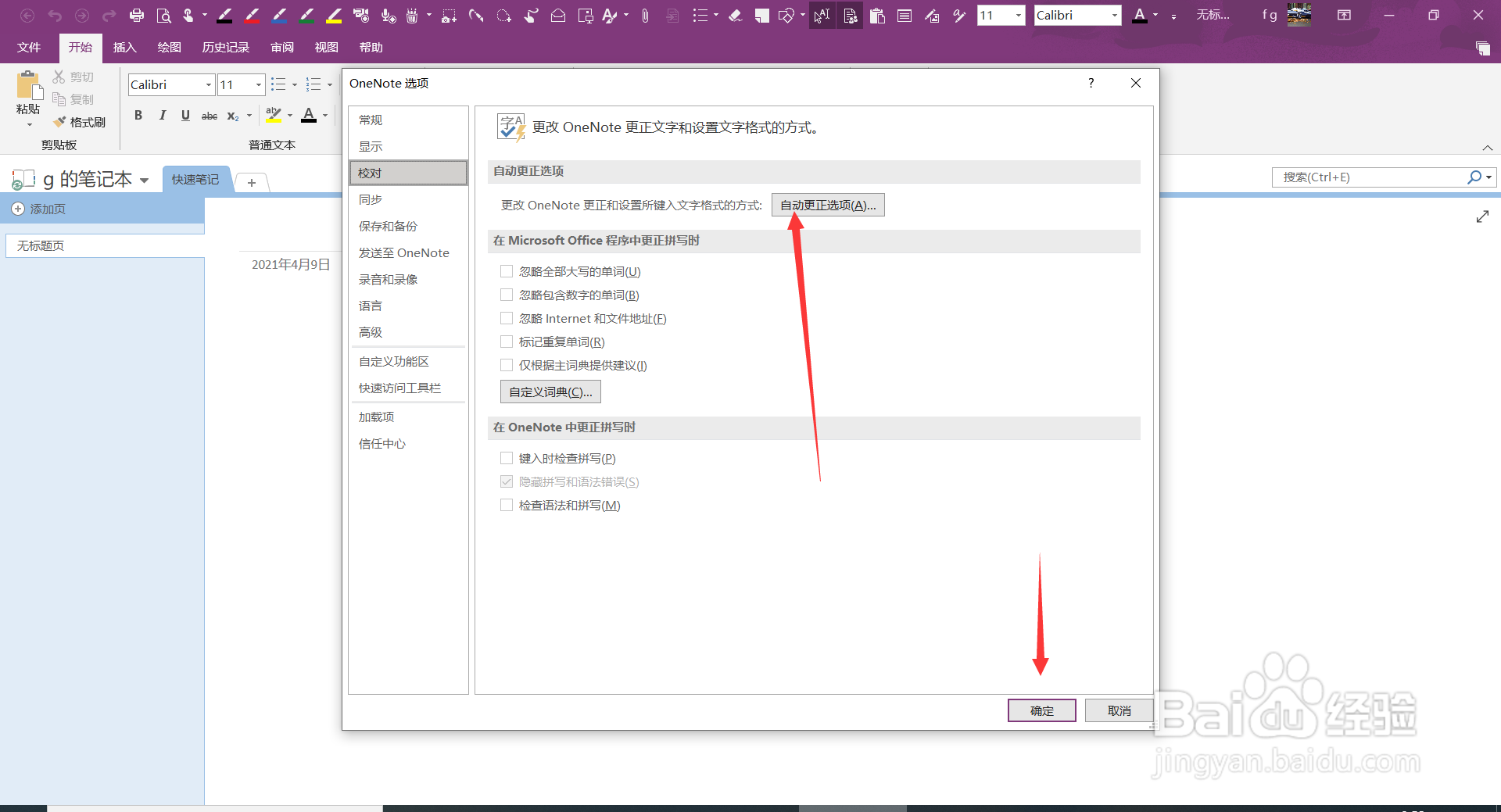The height and width of the screenshot is (812, 1501).
Task: Enable 忽略全部大写的单词 checkbox
Action: (x=507, y=271)
